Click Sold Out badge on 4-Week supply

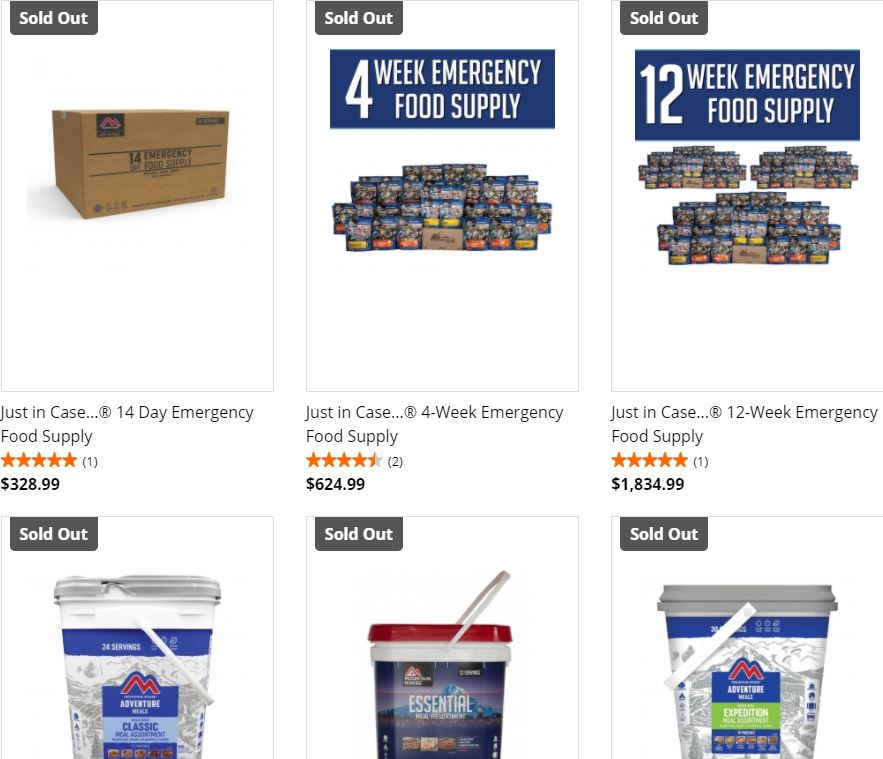(x=359, y=17)
